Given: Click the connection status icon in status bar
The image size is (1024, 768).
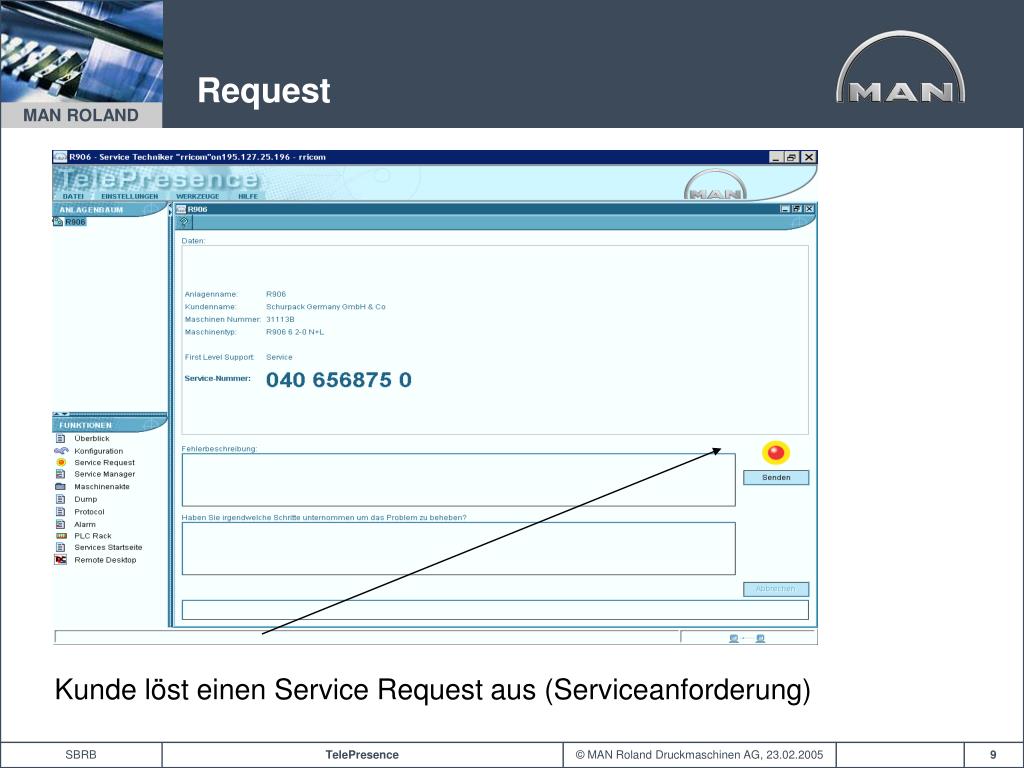Looking at the screenshot, I should [746, 638].
